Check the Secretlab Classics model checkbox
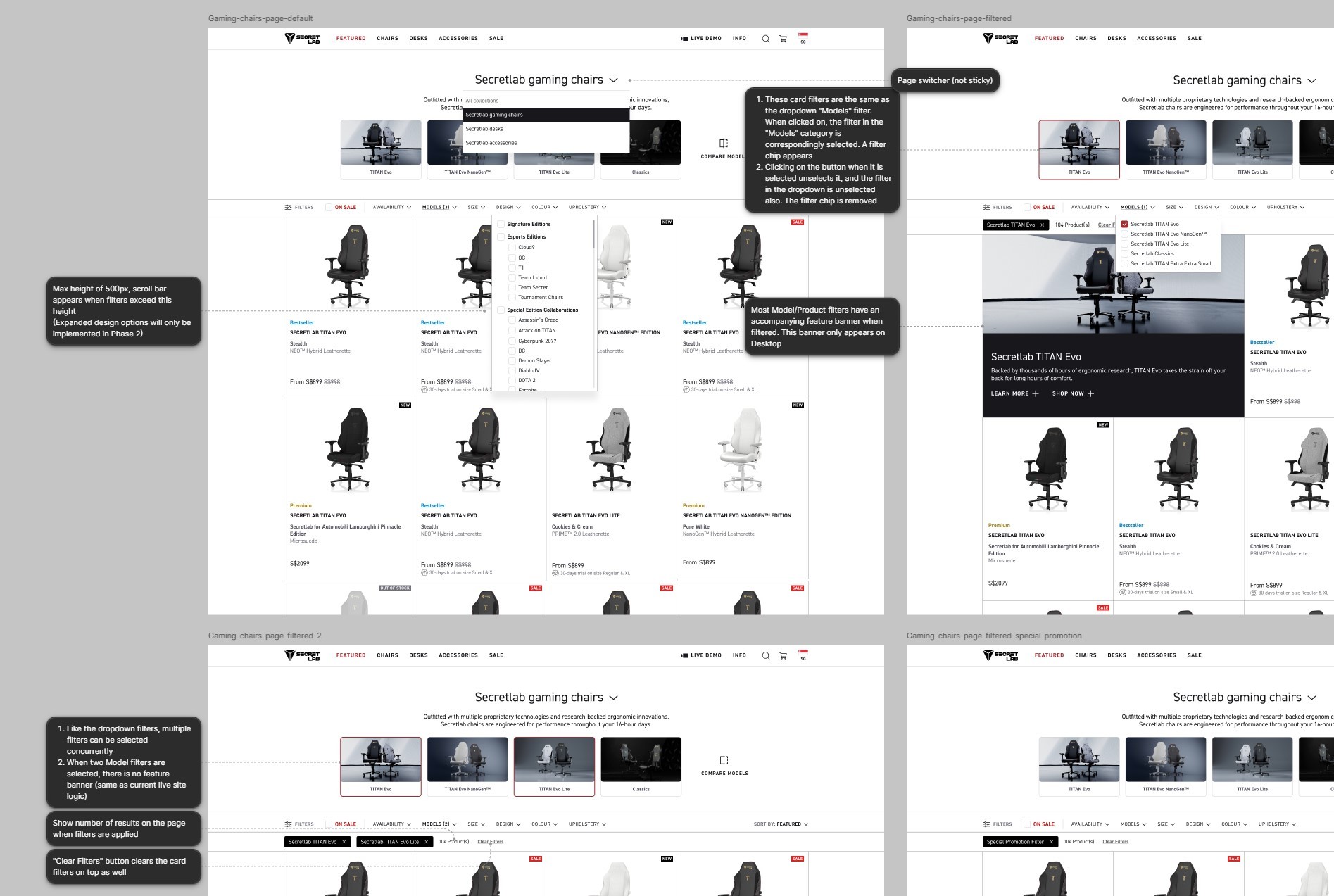Image resolution: width=1334 pixels, height=896 pixels. (x=1125, y=254)
